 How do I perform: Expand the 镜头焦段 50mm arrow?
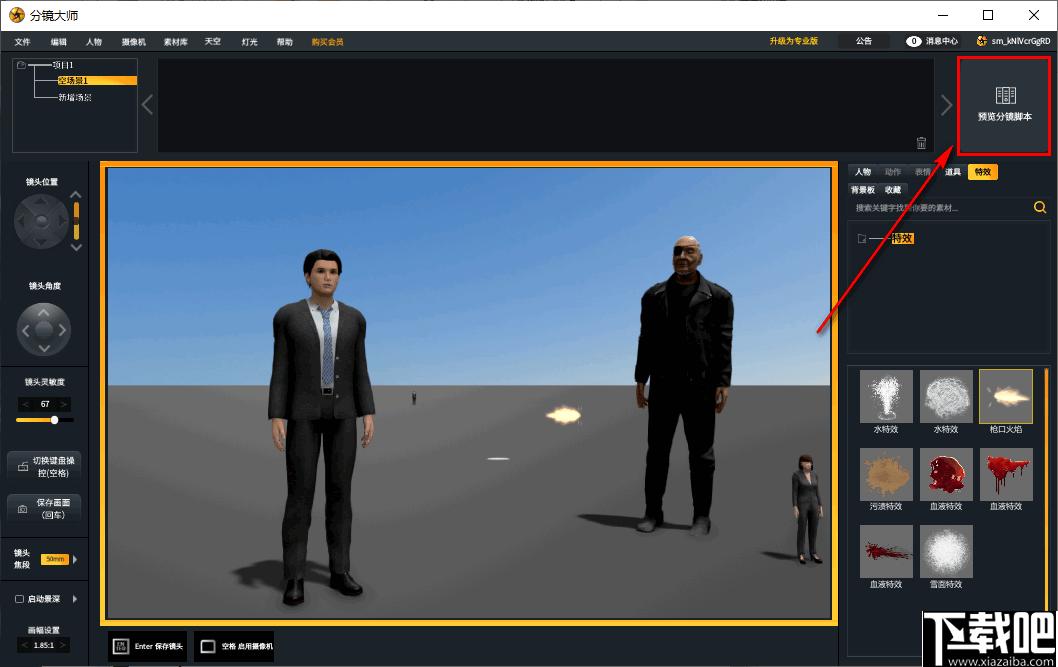tap(75, 559)
